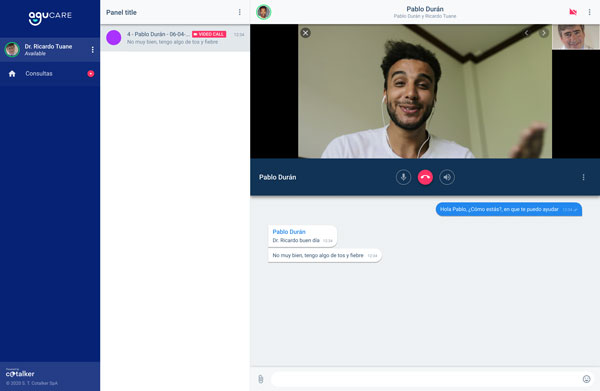Click the Available status text

[x=35, y=54]
